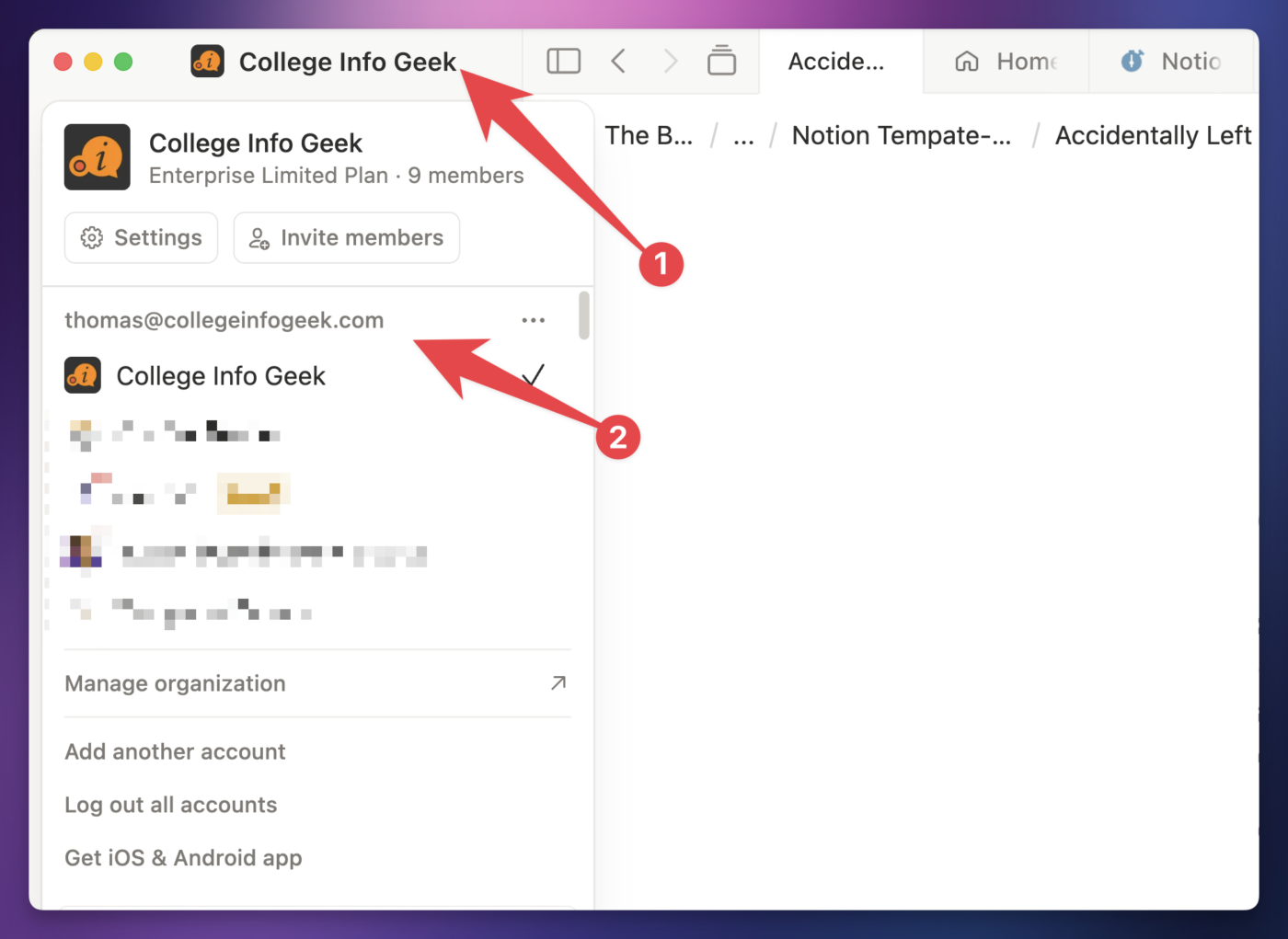Click Get iOS & Android app
Screen dimensions: 1288x939
tap(183, 857)
